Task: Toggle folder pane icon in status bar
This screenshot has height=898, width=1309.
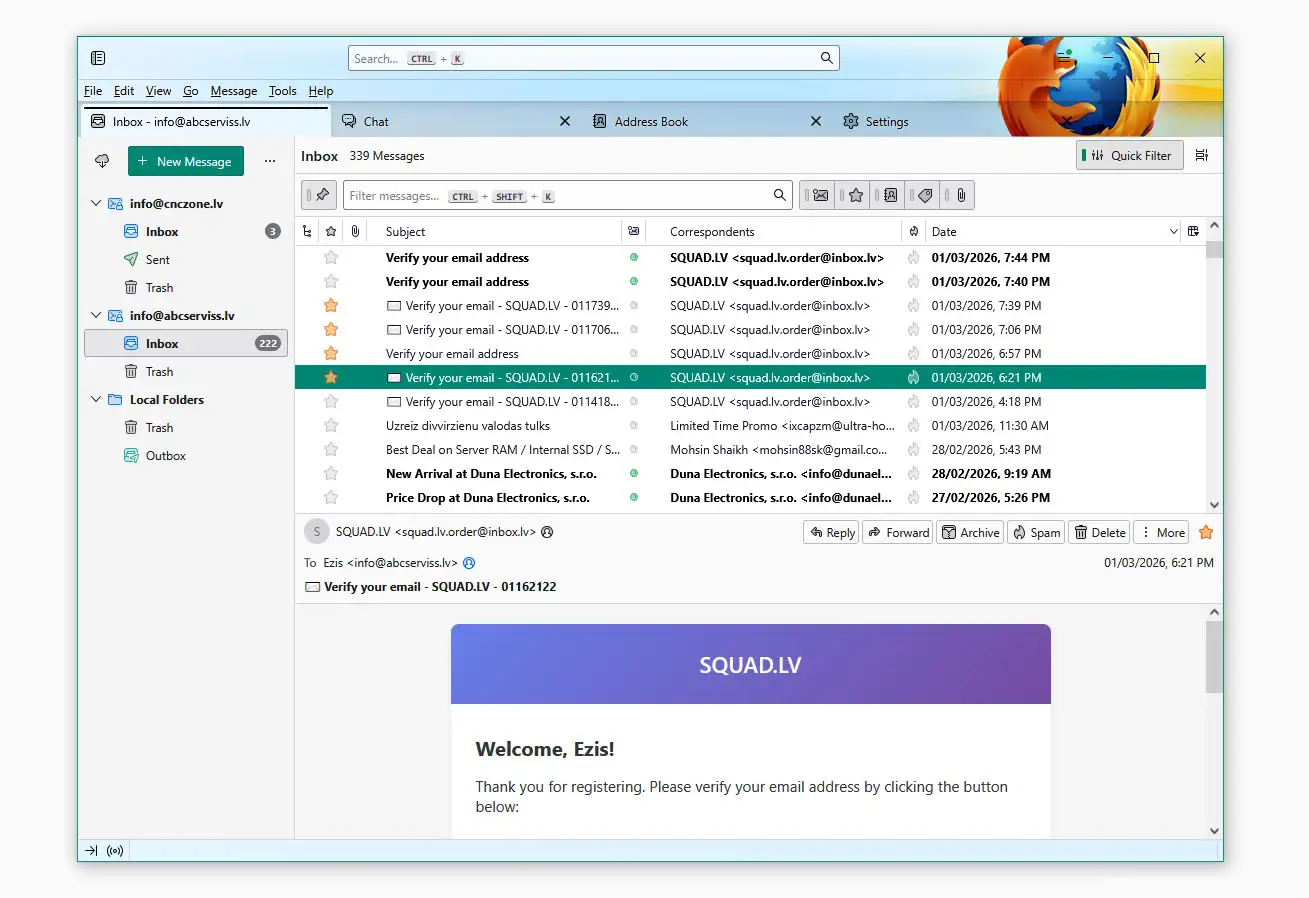Action: [91, 851]
